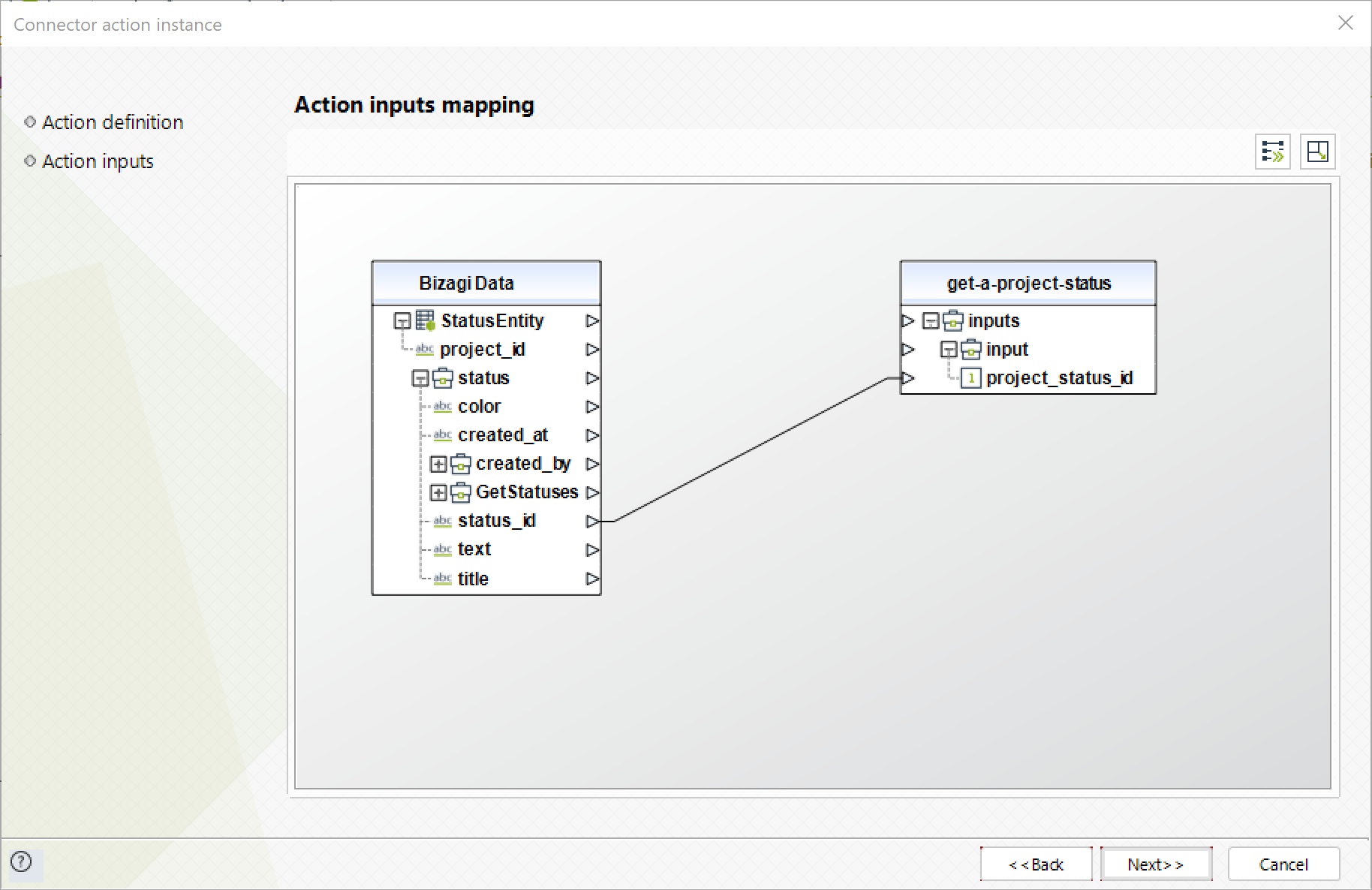
Task: Open the help question mark icon
Action: pos(22,861)
